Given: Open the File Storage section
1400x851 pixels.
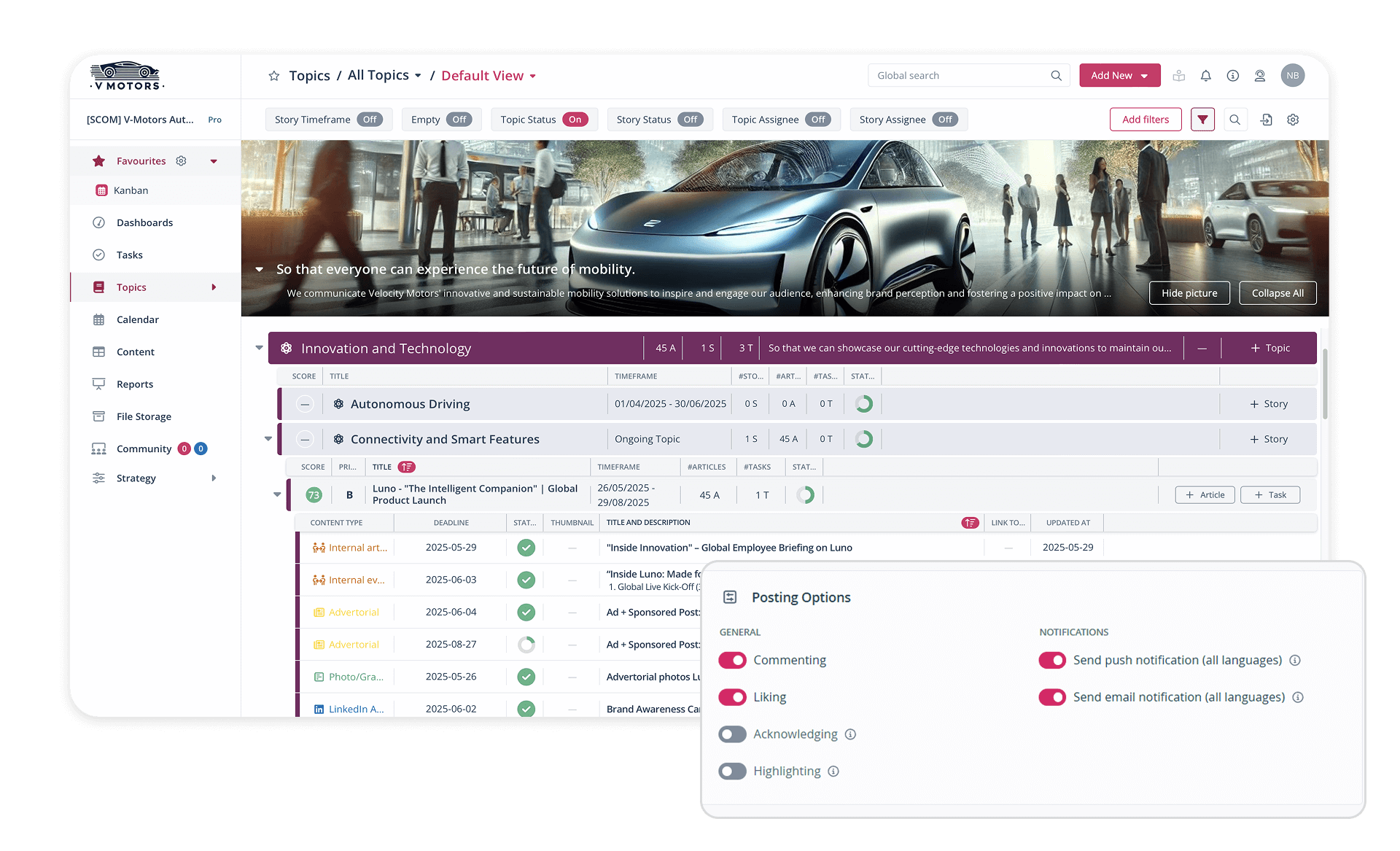Looking at the screenshot, I should tap(143, 416).
